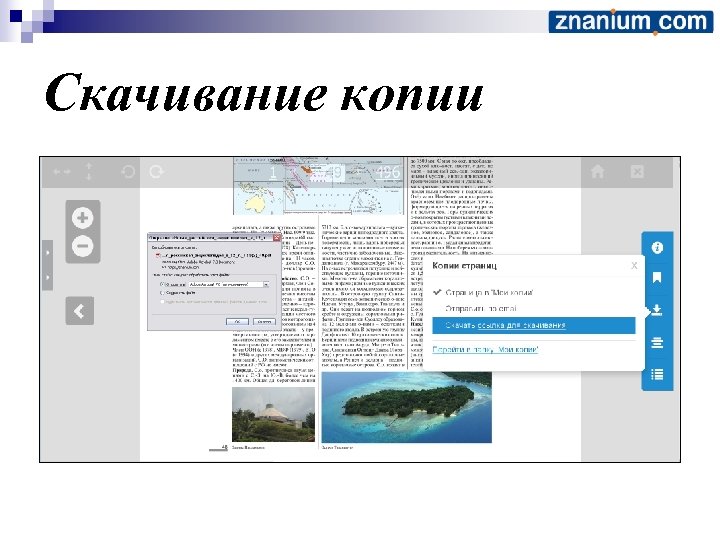Jump to first page number 1
The width and height of the screenshot is (720, 540).
[273, 173]
